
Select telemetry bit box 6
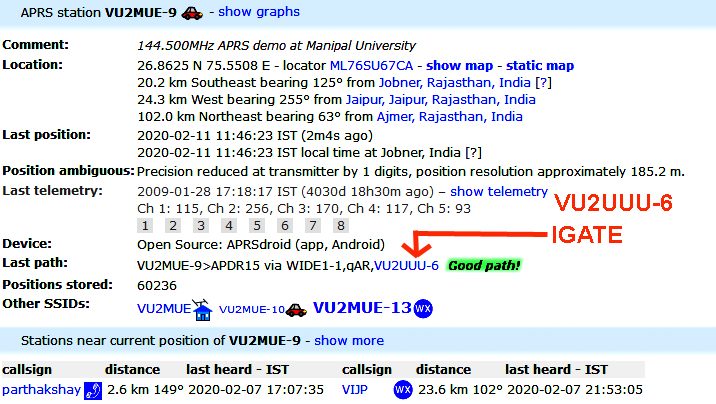click(284, 226)
